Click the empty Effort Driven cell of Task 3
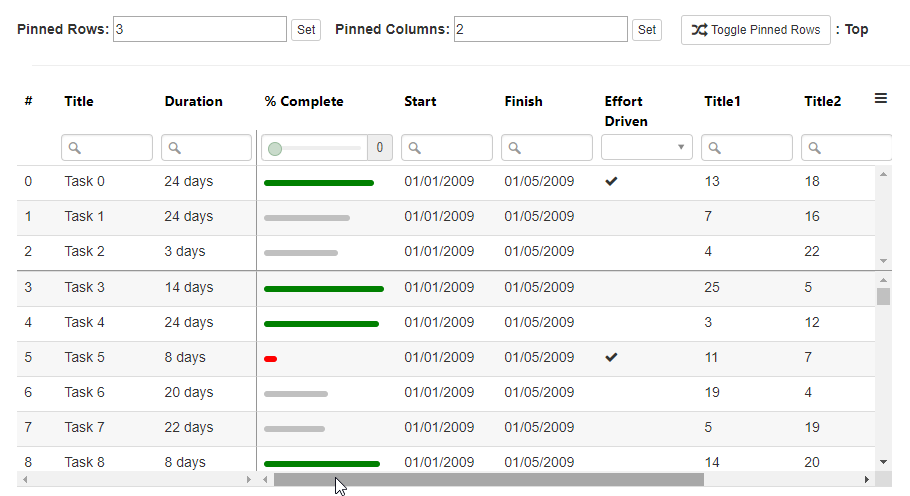The width and height of the screenshot is (910, 496). coord(647,288)
